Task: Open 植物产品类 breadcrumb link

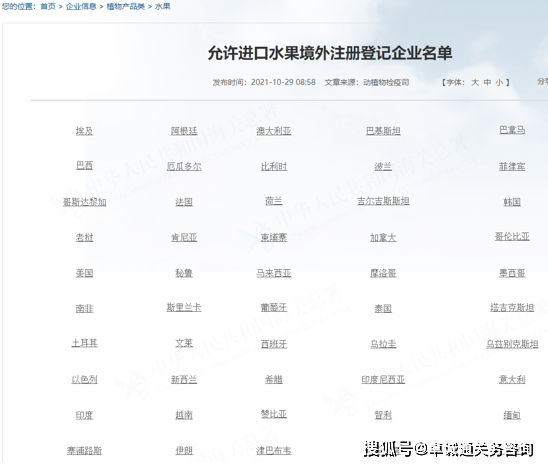Action: pos(126,6)
